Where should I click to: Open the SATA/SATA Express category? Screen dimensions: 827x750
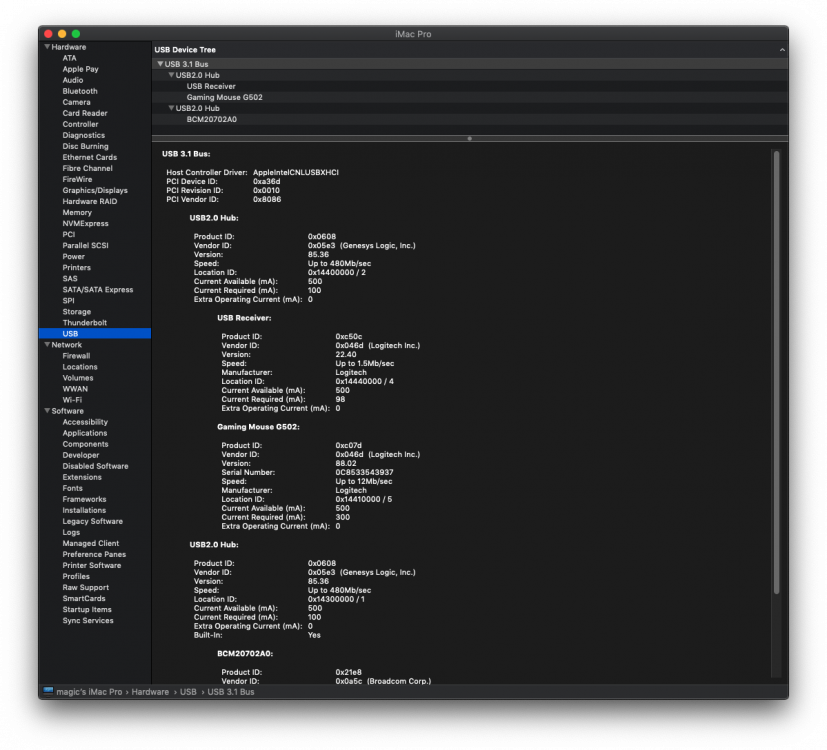98,290
